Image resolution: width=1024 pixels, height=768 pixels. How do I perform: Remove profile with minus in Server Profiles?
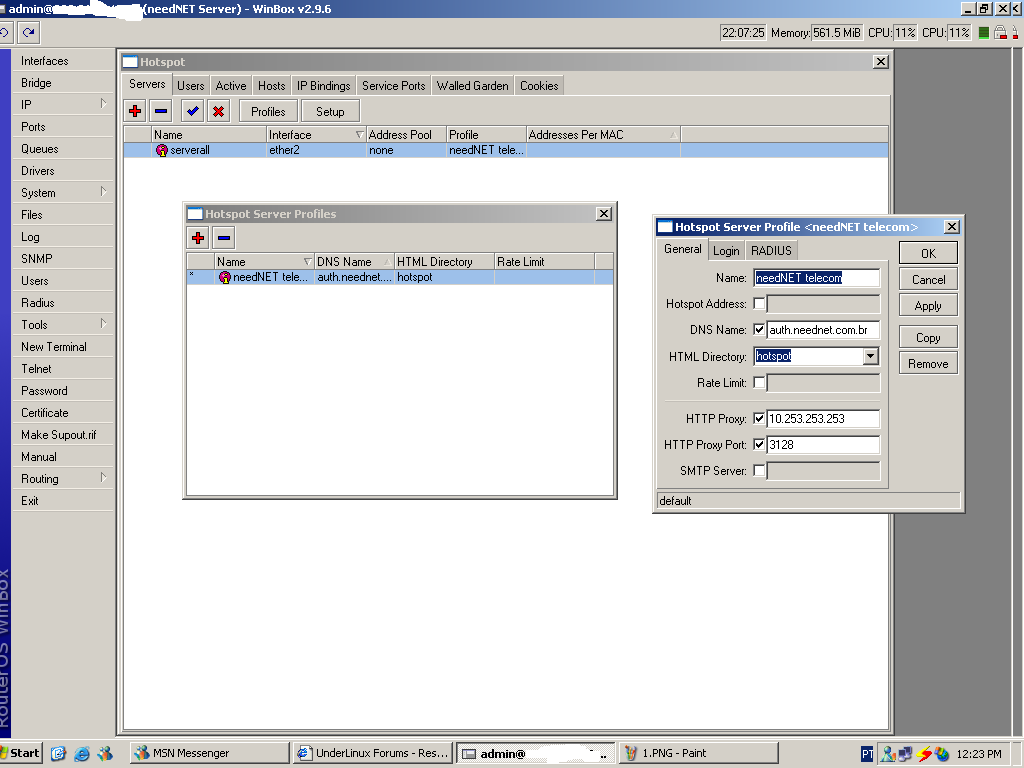click(x=224, y=238)
